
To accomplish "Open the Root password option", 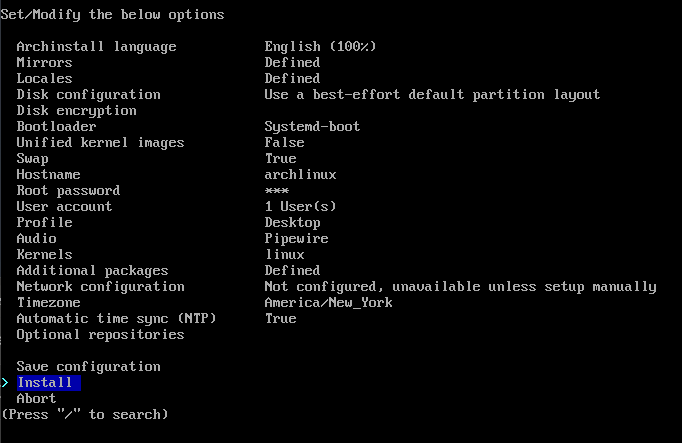I will pos(68,191).
